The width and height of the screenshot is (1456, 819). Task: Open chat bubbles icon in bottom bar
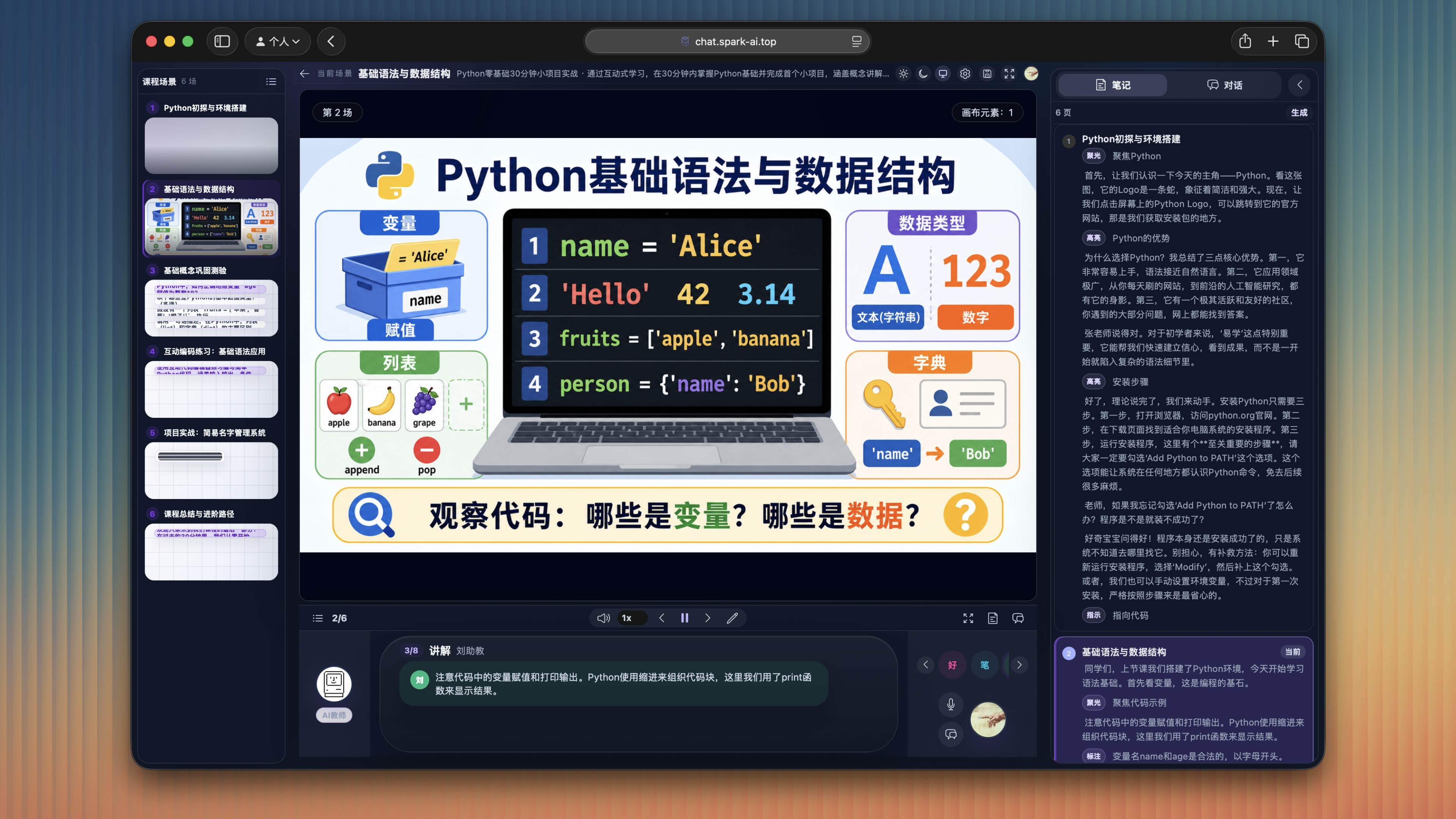pos(1018,618)
